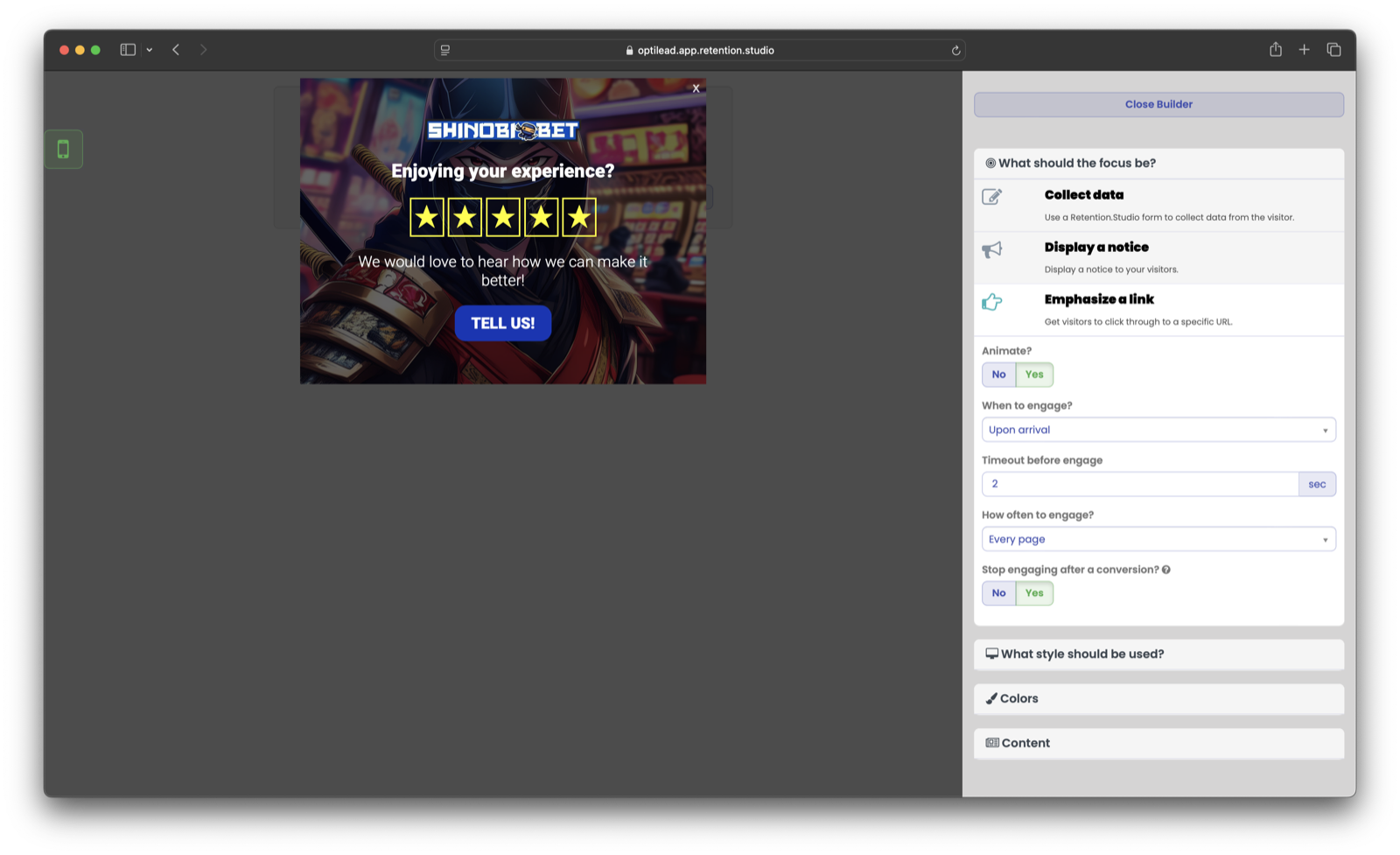Click the Collect data pencil icon
This screenshot has height=855, width=1400.
tap(991, 197)
